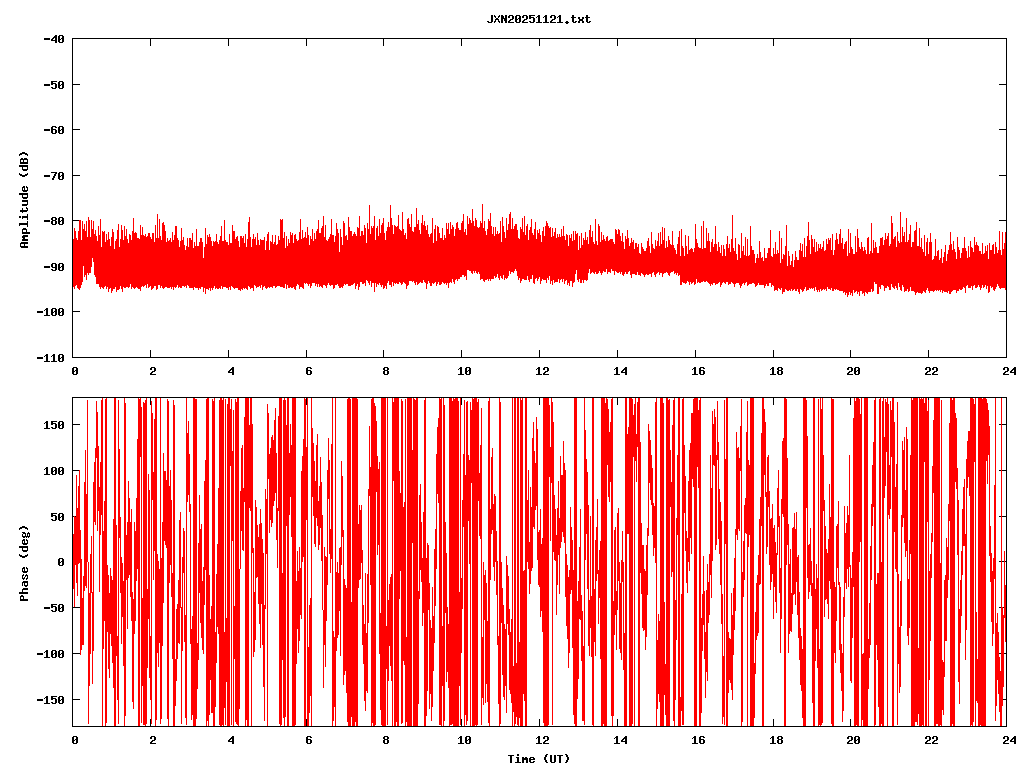
Task: Click hour 10 tick label under the phase plot
Action: click(462, 740)
